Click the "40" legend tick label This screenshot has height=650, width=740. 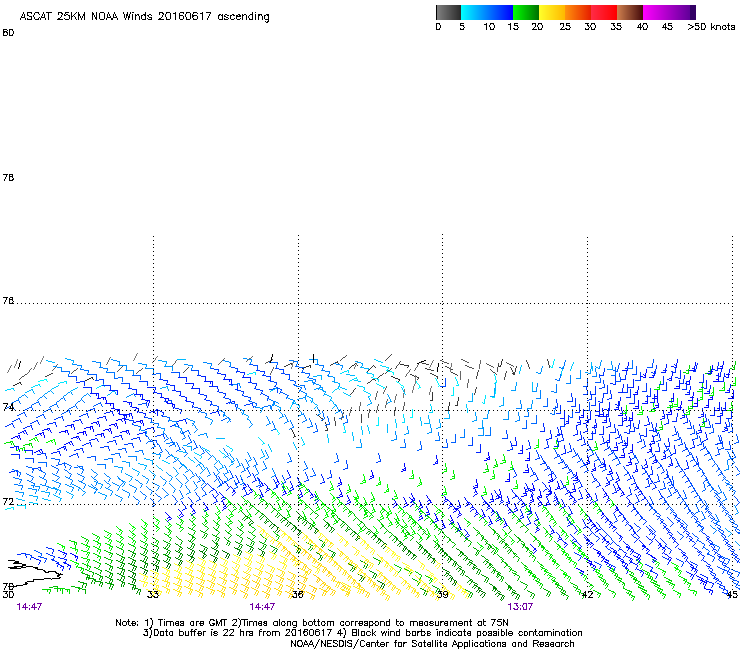coord(642,27)
